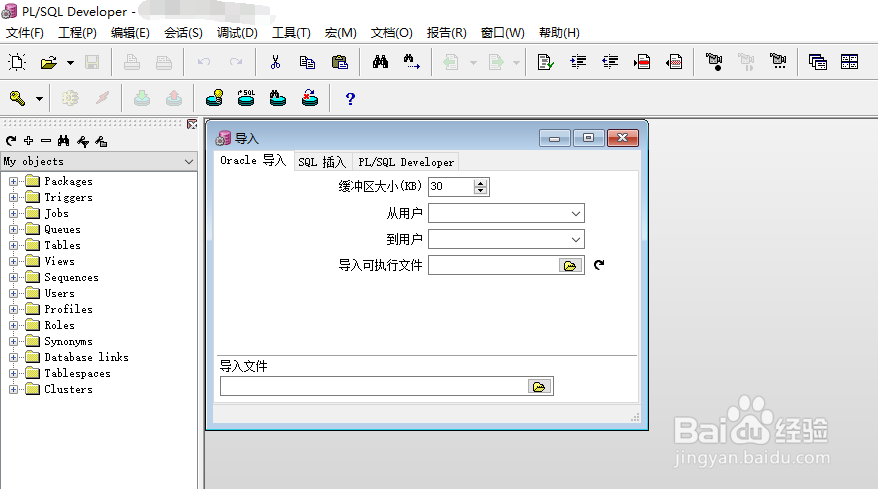
Task: Click the 缓冲区大小 value field
Action: (x=451, y=187)
